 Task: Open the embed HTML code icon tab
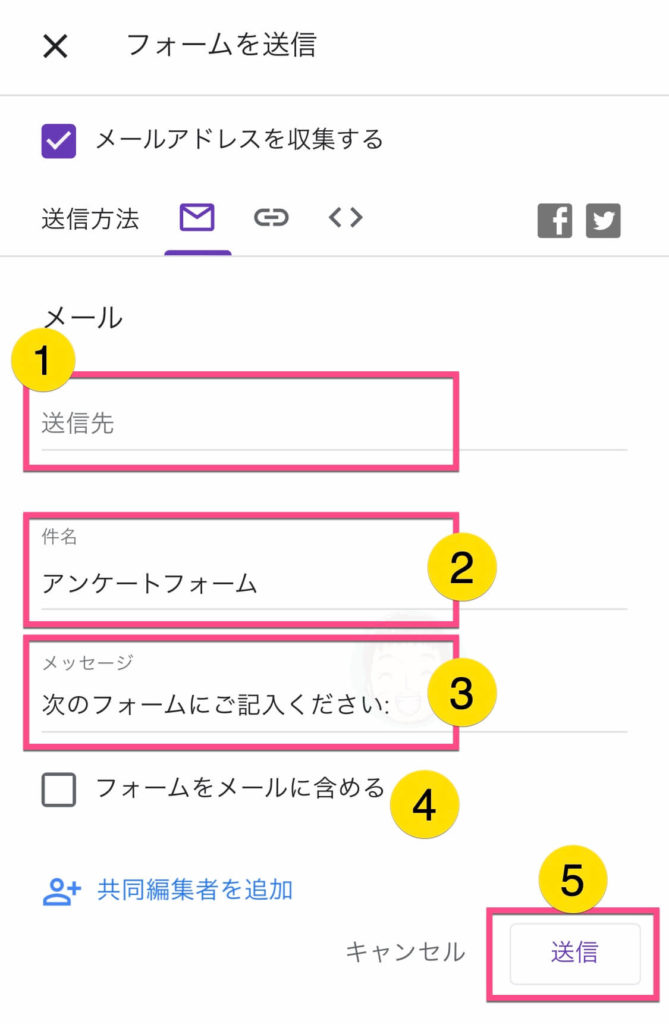(346, 217)
